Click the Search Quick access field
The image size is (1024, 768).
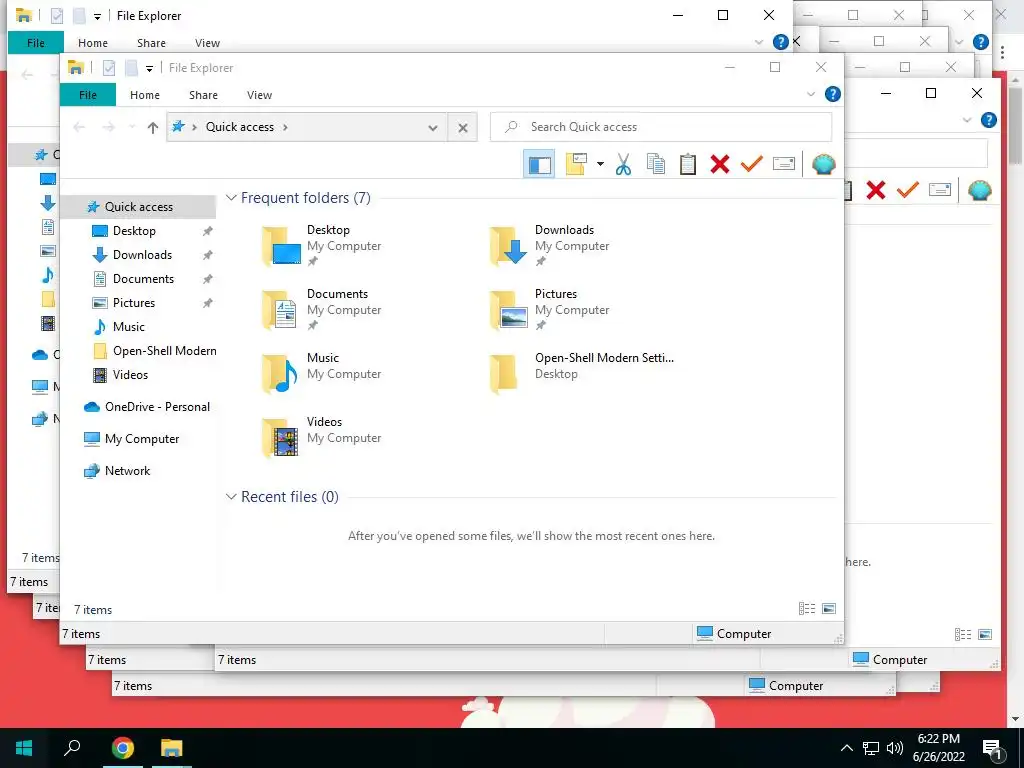tap(661, 127)
